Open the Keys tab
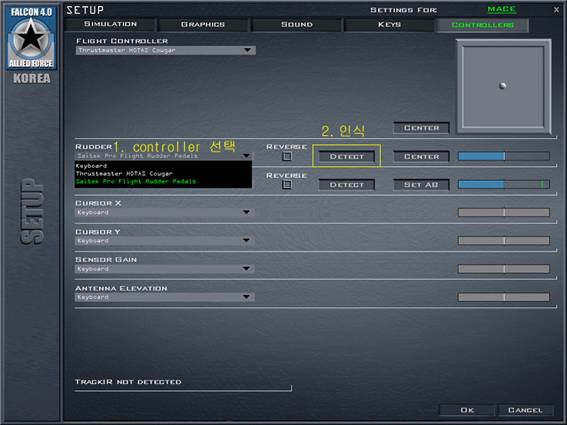The width and height of the screenshot is (567, 425). point(389,25)
